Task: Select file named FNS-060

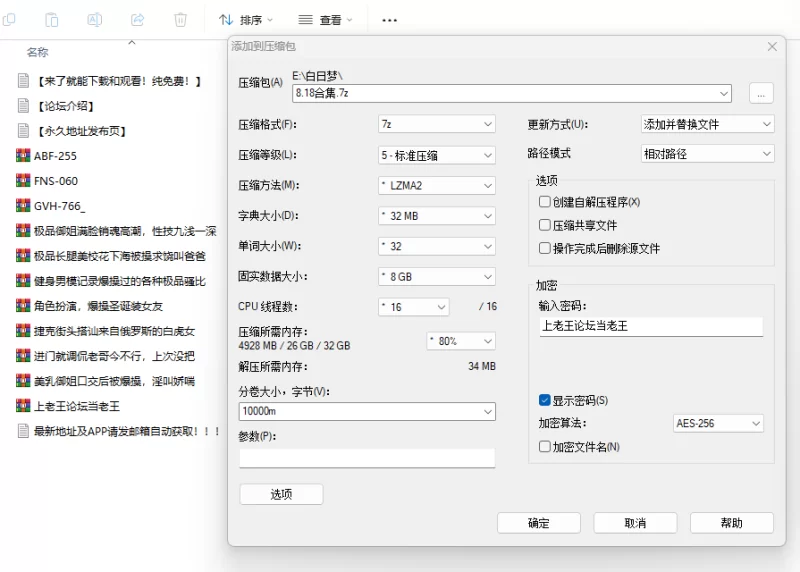Action: [x=56, y=181]
